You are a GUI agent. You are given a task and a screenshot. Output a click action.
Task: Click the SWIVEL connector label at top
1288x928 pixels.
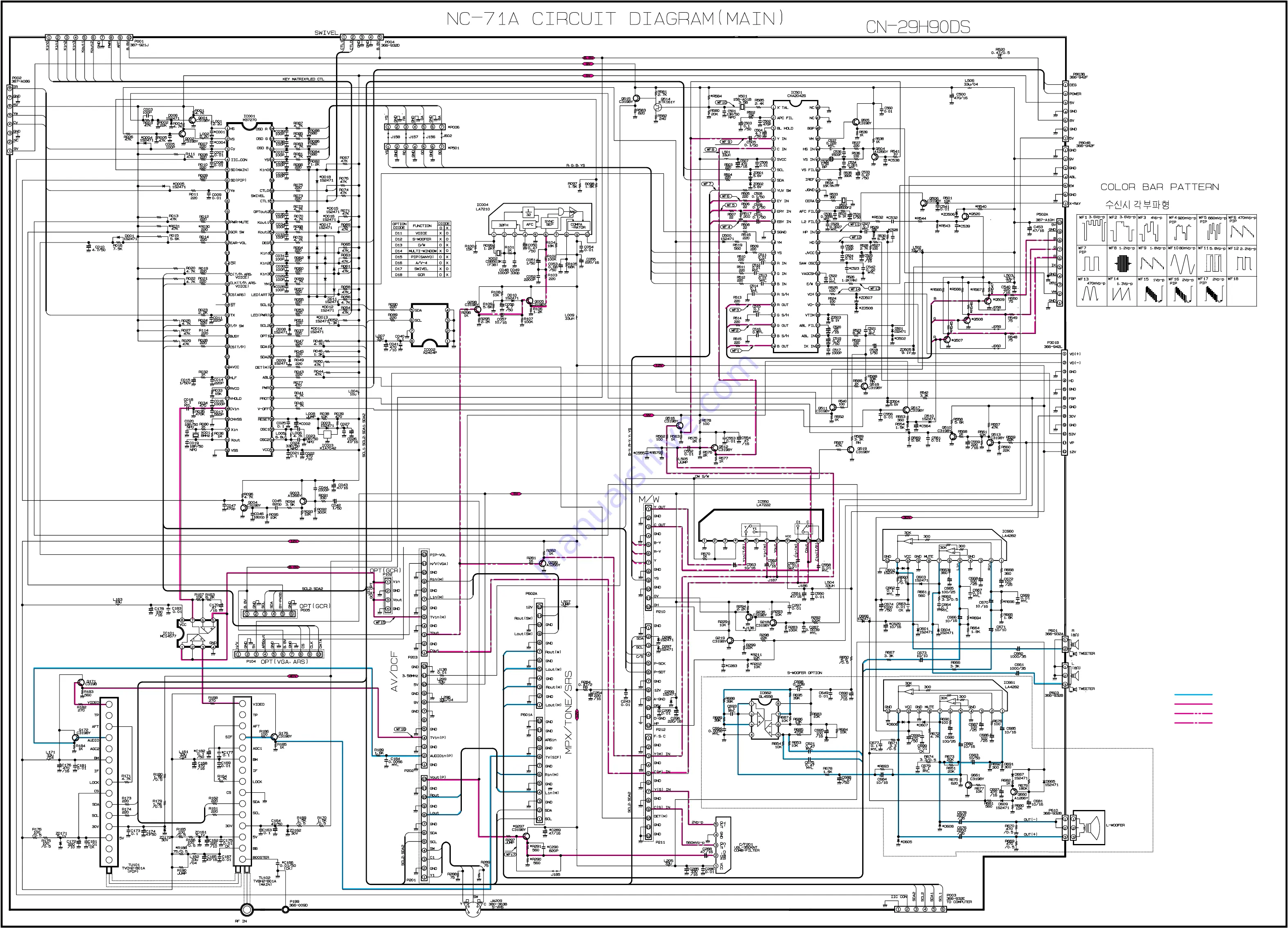(x=326, y=33)
